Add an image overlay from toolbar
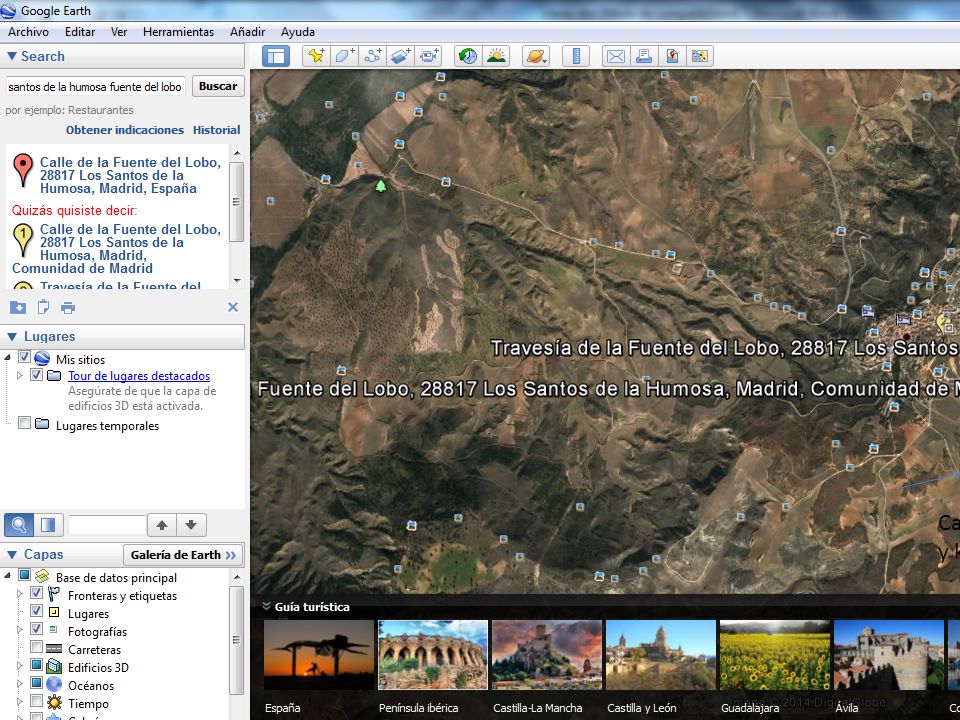This screenshot has height=720, width=960. pyautogui.click(x=400, y=56)
